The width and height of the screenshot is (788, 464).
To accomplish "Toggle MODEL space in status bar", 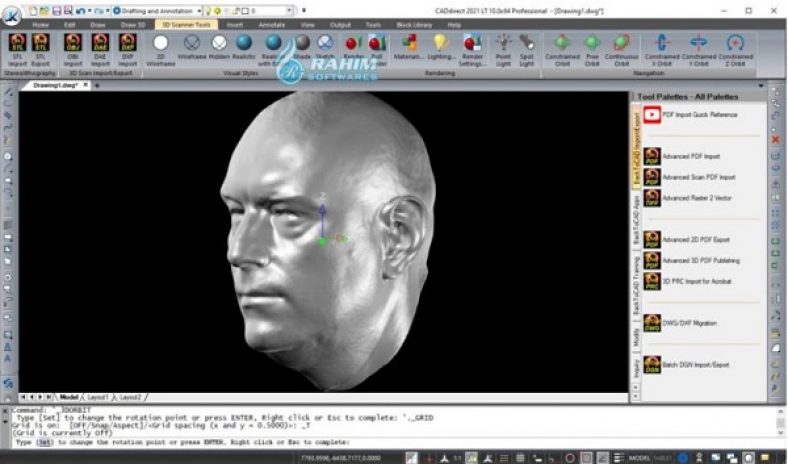I will 640,458.
